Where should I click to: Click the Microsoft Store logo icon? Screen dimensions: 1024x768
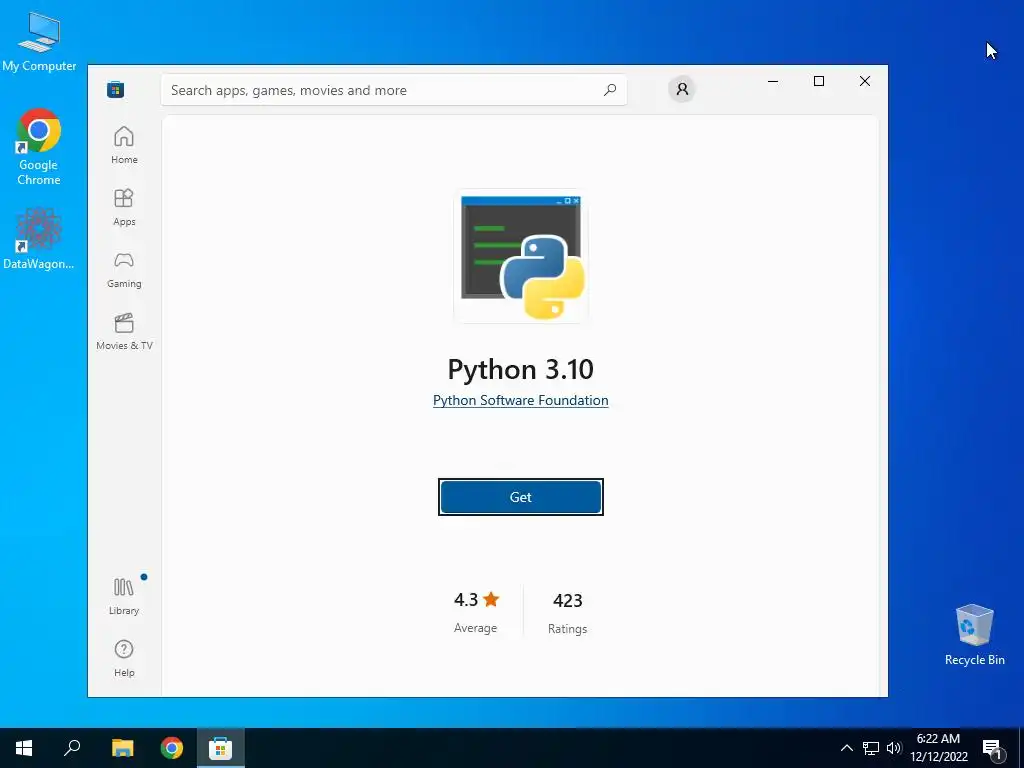click(116, 89)
